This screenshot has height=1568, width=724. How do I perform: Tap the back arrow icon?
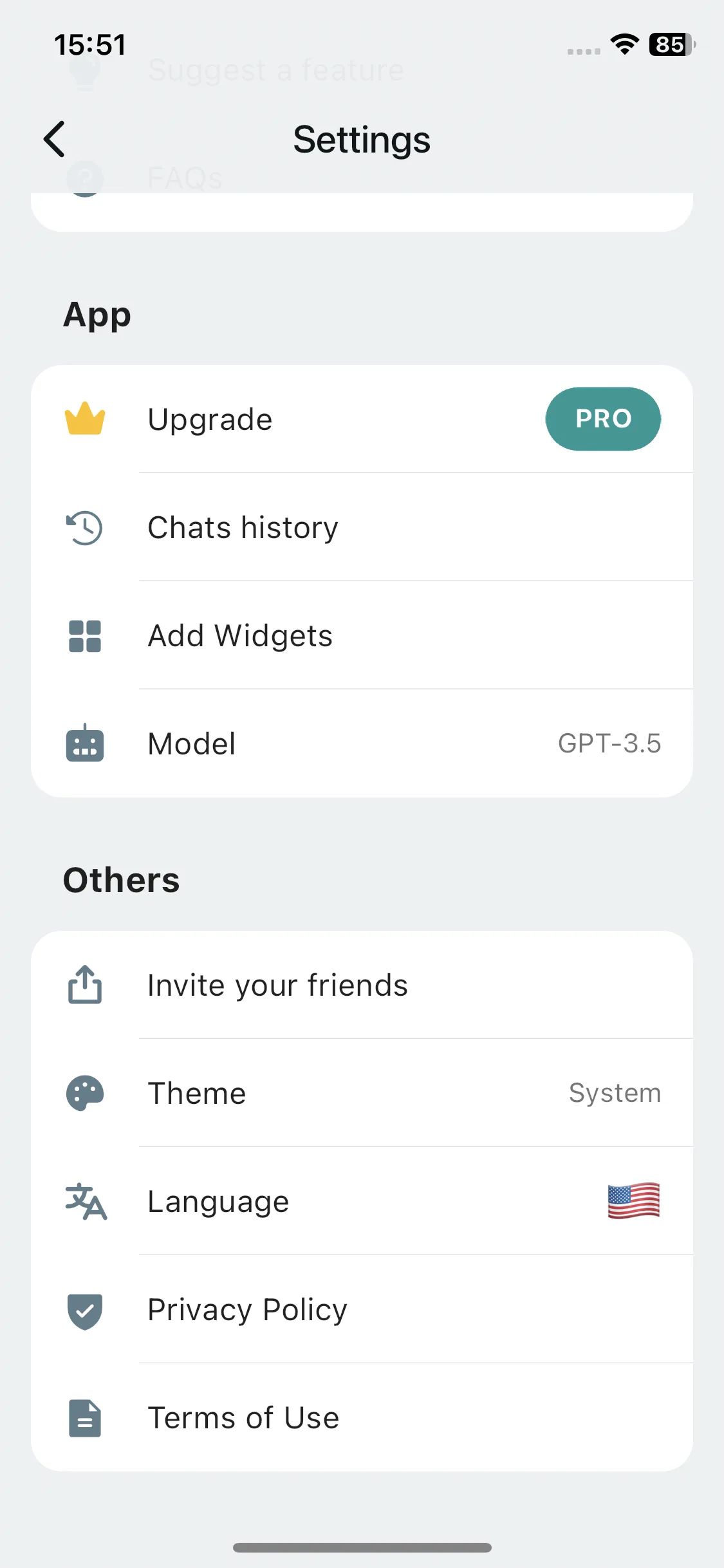point(55,139)
